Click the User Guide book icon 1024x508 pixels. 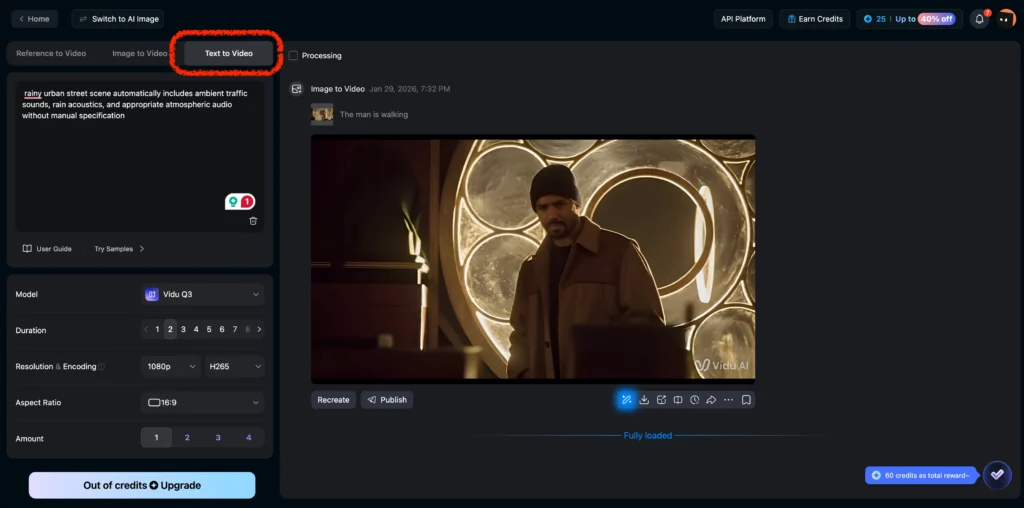tap(27, 249)
